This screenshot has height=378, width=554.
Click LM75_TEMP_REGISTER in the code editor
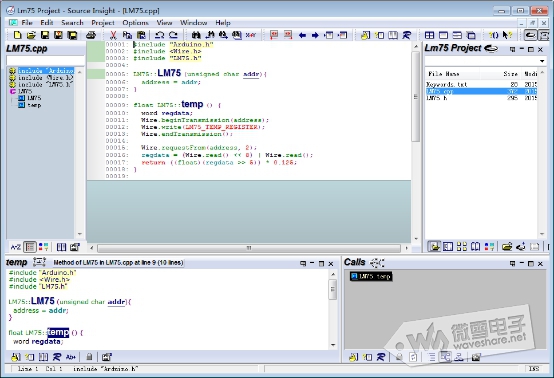223,127
